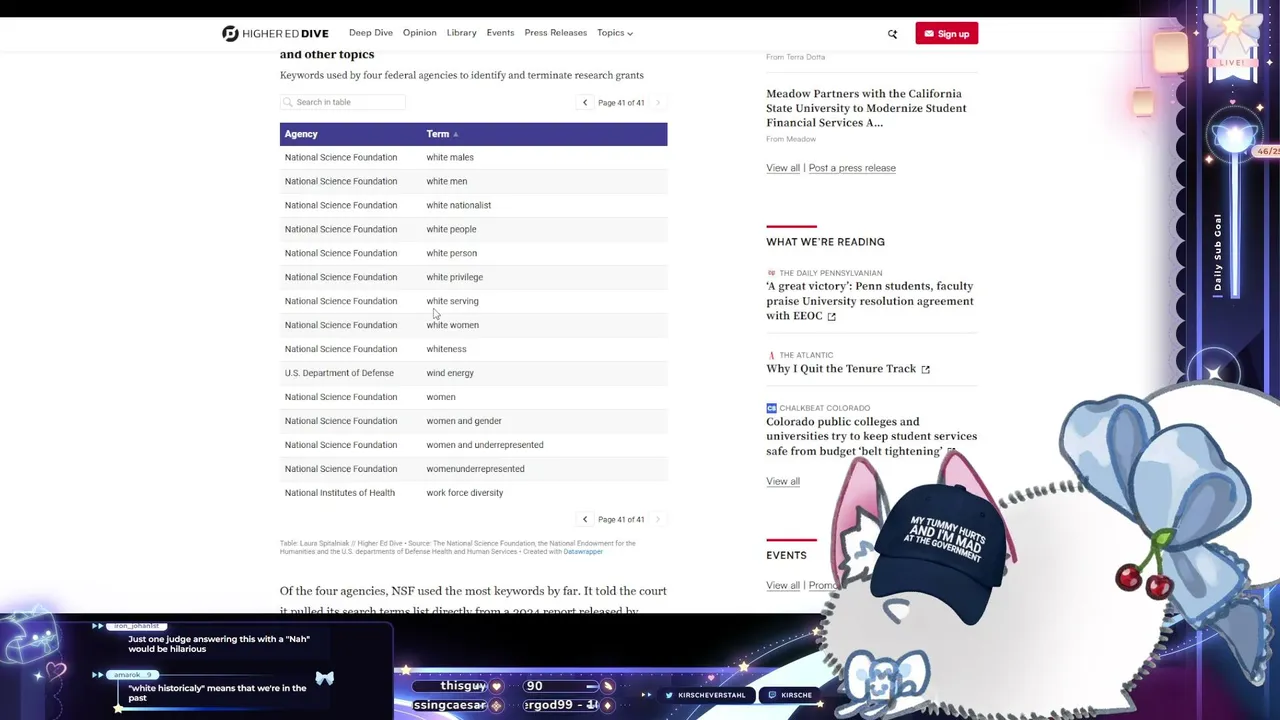Viewport: 1280px width, 720px height.
Task: Select the 'white women' term cell
Action: pos(453,325)
